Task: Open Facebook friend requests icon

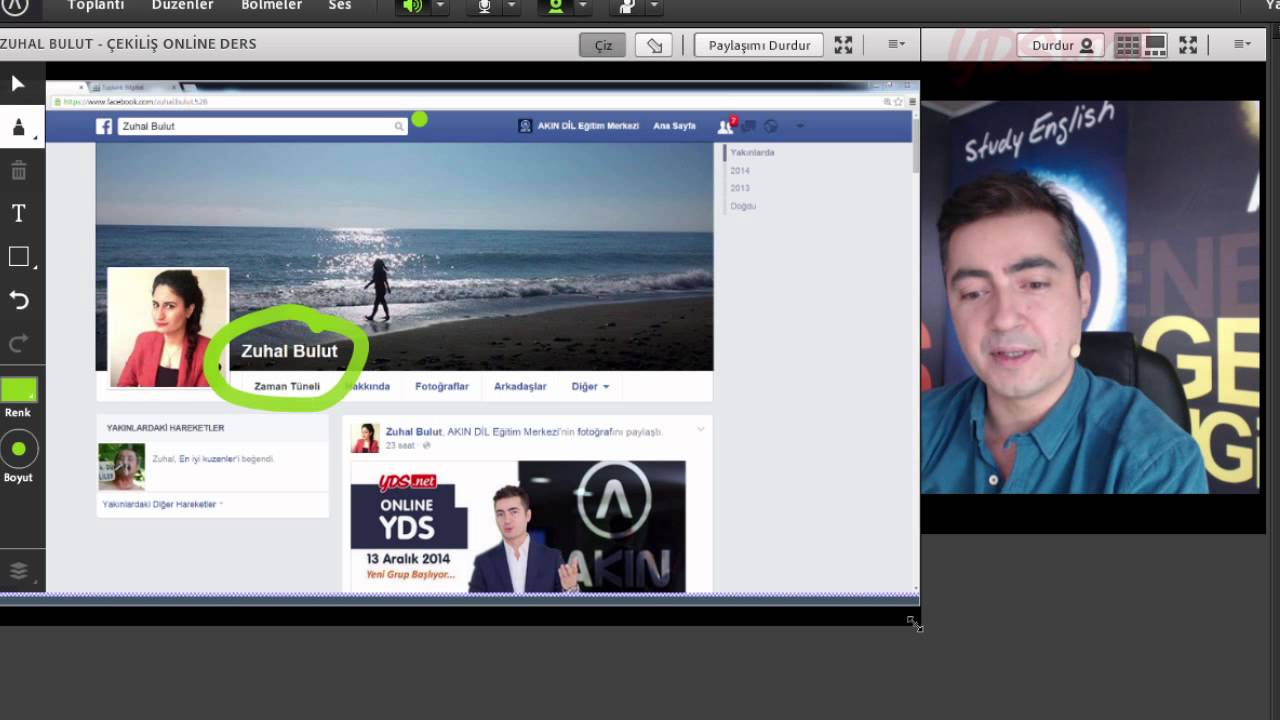Action: click(725, 126)
